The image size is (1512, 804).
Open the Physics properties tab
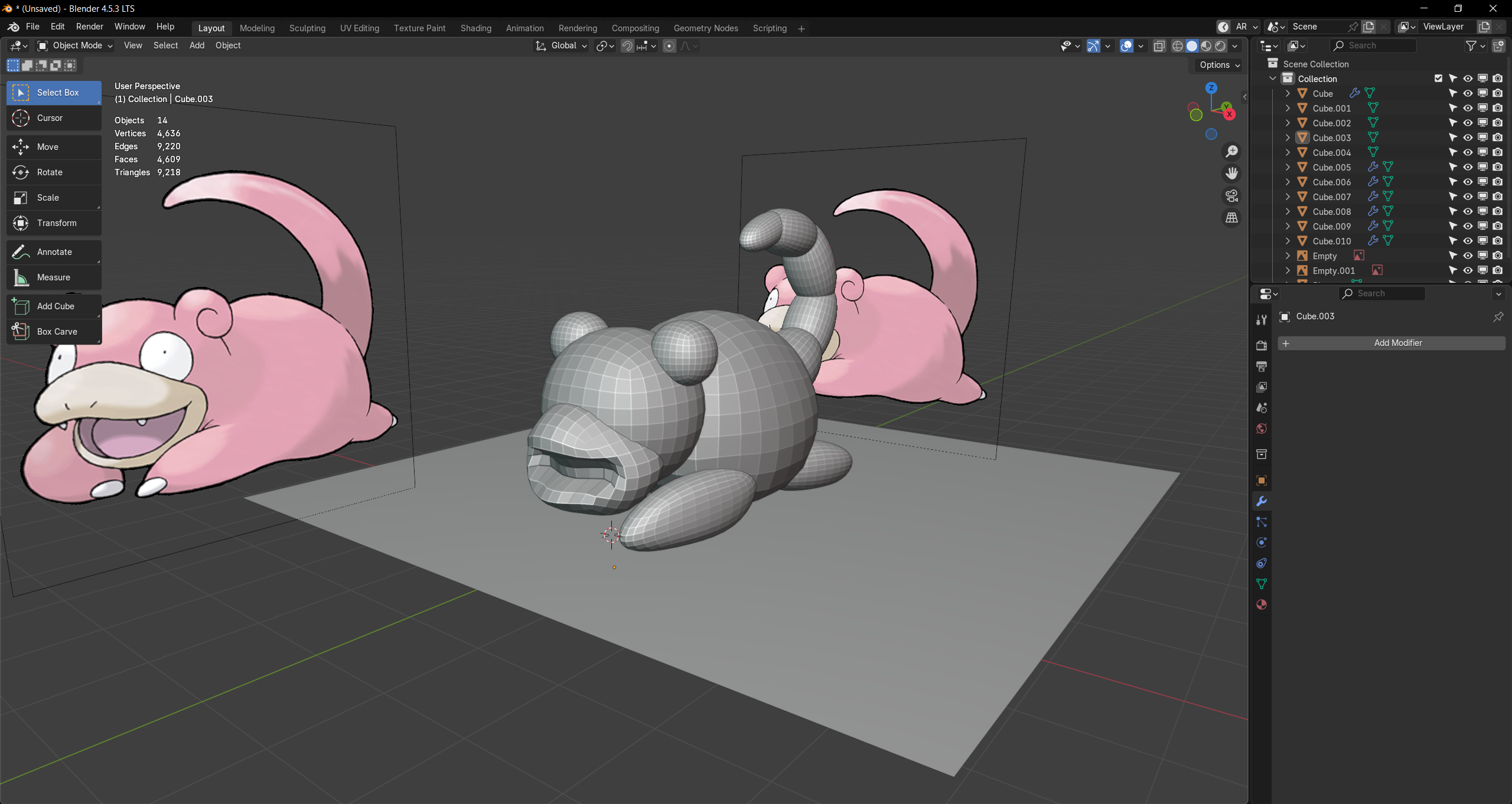click(x=1262, y=542)
